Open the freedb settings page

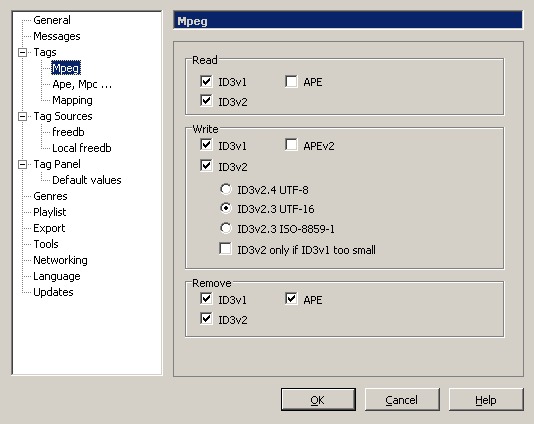point(68,132)
